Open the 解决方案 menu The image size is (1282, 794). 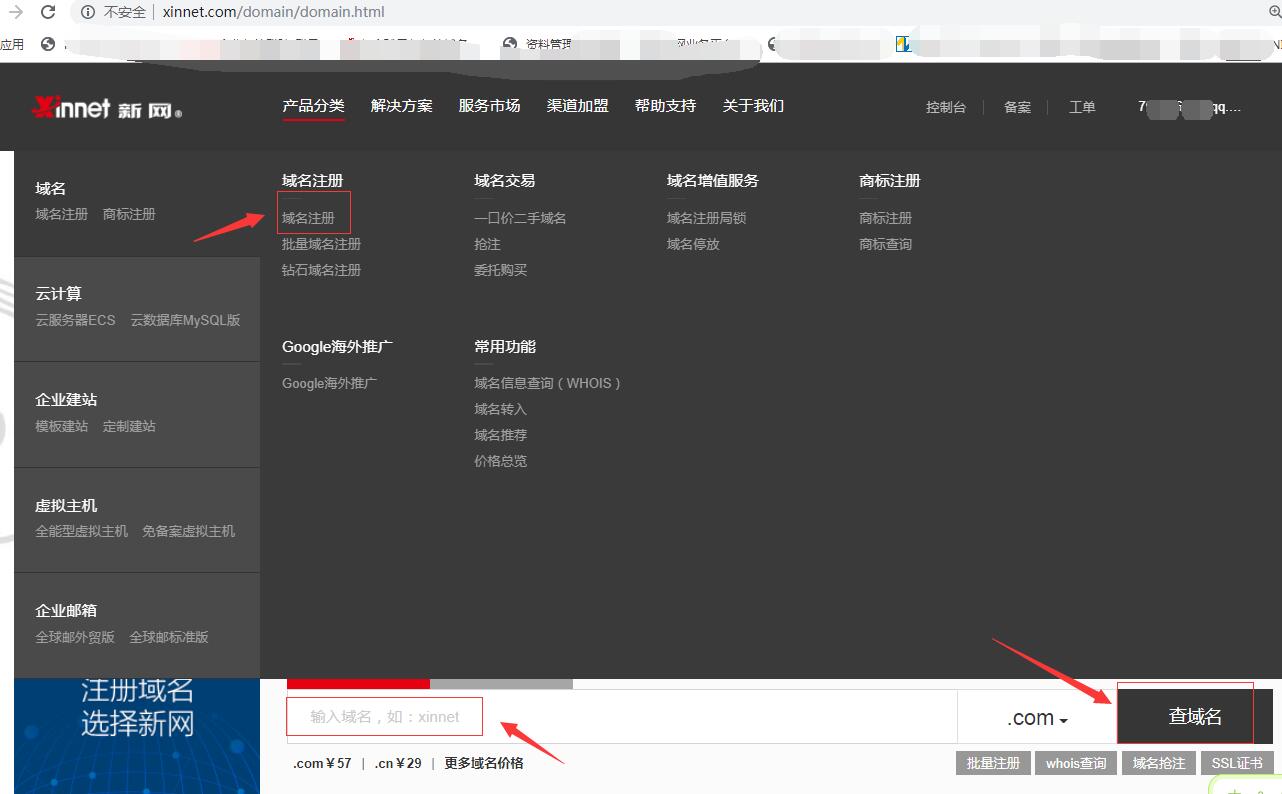pos(401,105)
